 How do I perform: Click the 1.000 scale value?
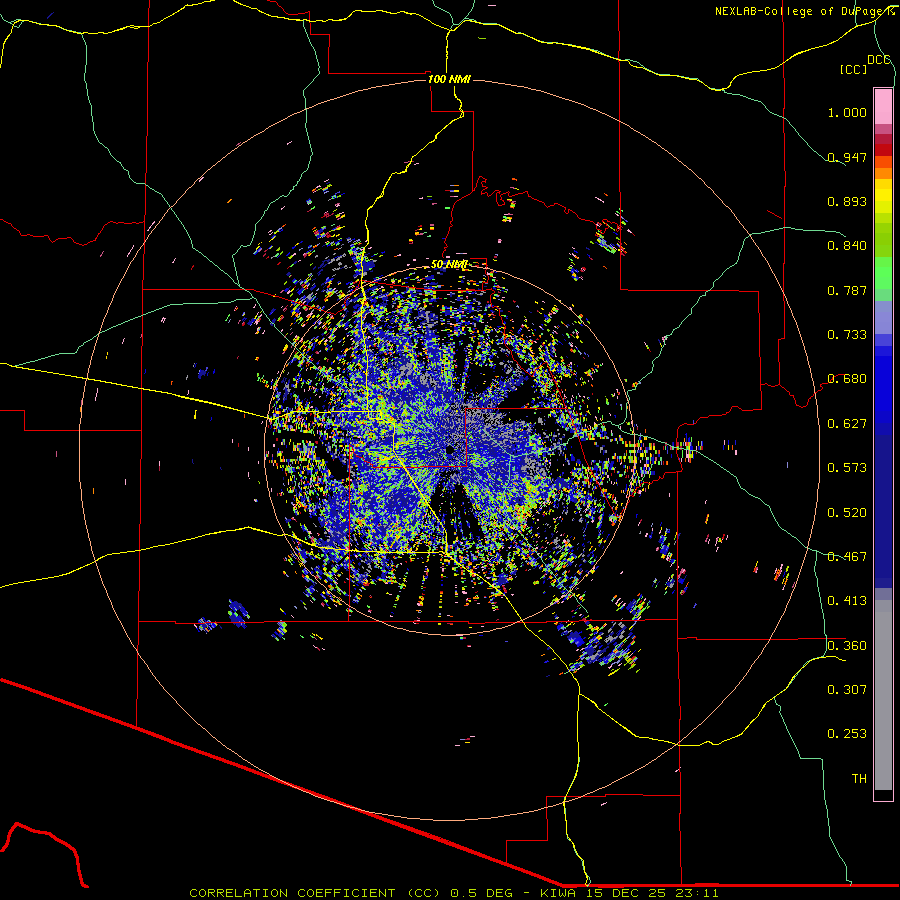tap(847, 112)
